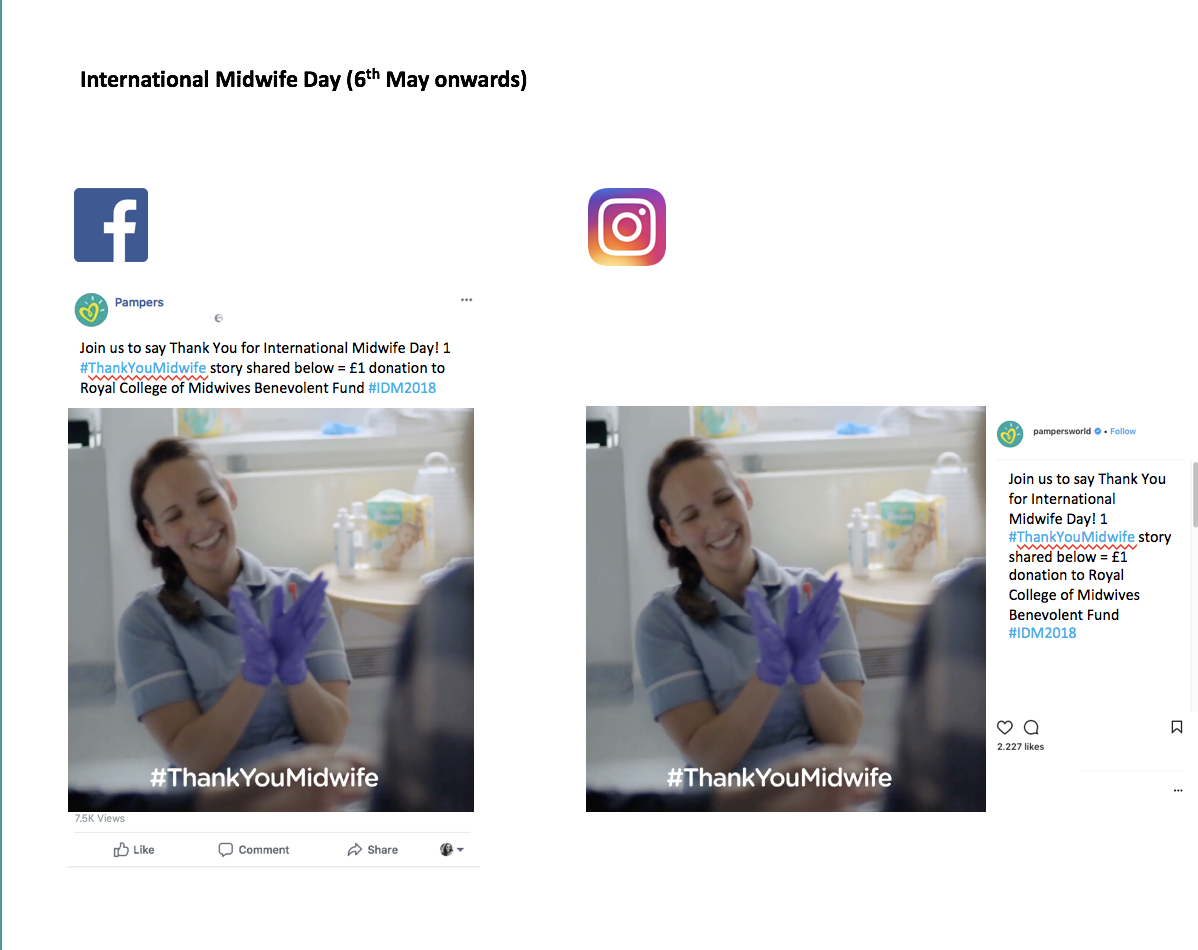Open the pampersworld username link
This screenshot has height=950, width=1198.
pyautogui.click(x=1062, y=431)
